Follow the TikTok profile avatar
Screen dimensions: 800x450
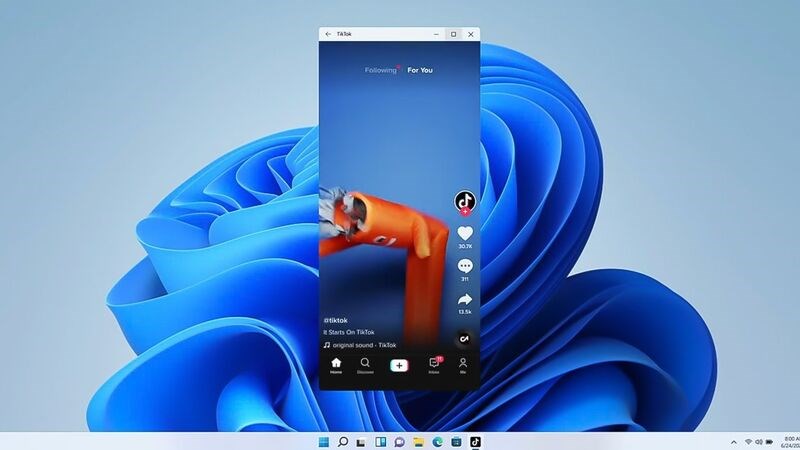click(464, 201)
